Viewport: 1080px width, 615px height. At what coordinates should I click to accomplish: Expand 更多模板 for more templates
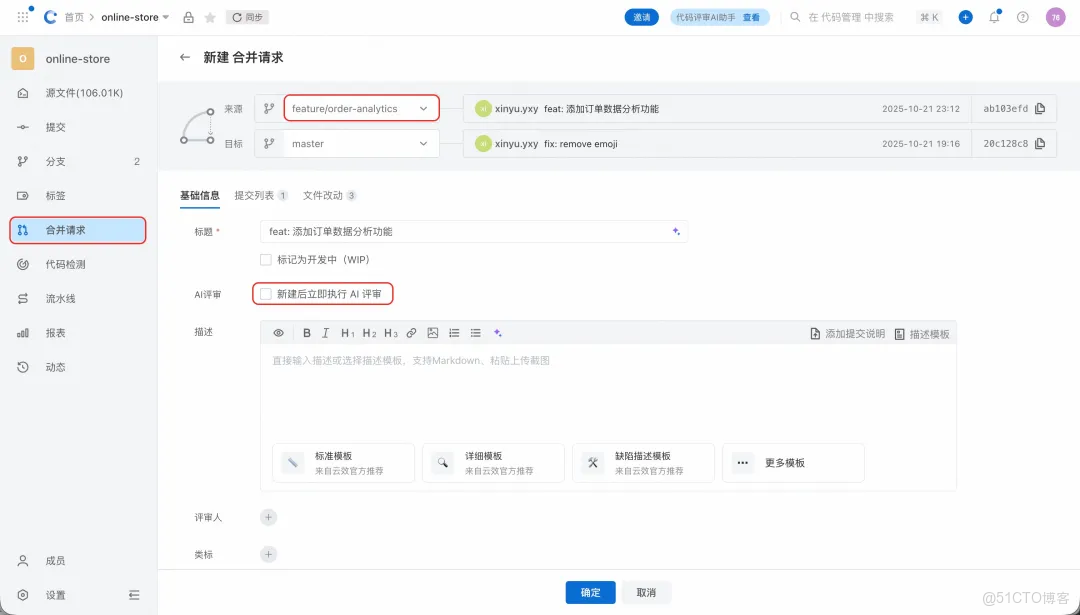pyautogui.click(x=793, y=462)
